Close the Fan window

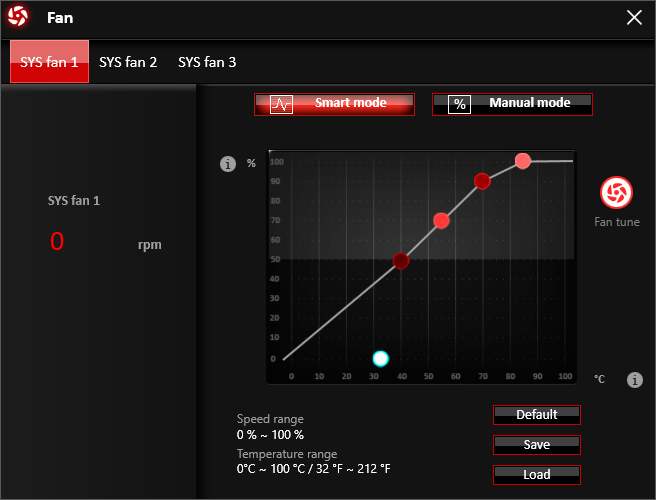[x=634, y=18]
